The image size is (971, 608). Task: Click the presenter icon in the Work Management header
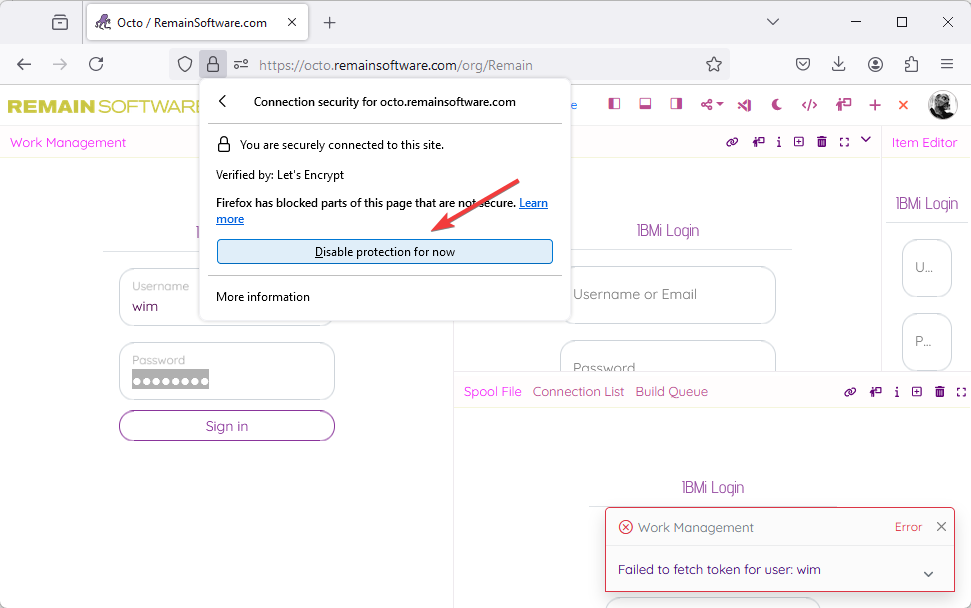click(x=759, y=142)
